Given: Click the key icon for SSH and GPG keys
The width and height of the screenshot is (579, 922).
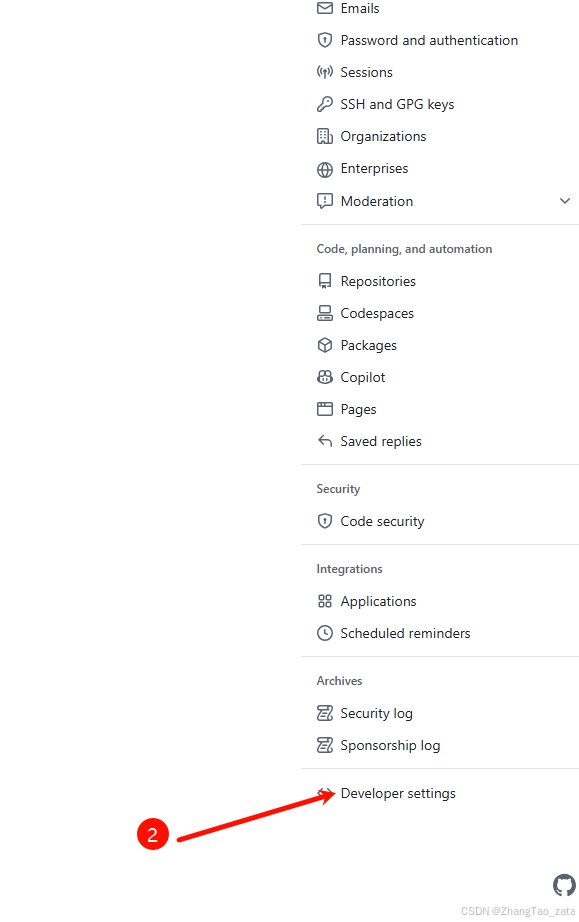Looking at the screenshot, I should click(x=324, y=104).
